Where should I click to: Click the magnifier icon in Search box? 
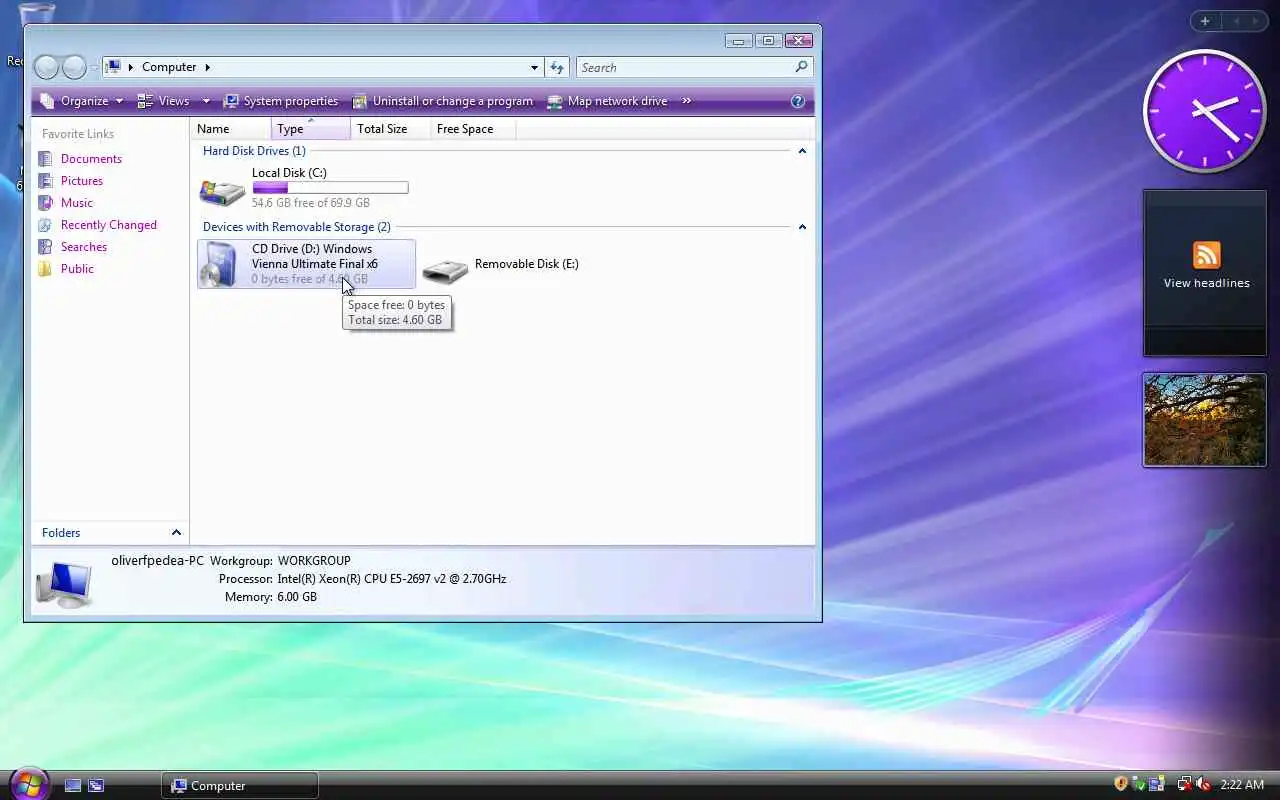(x=801, y=67)
